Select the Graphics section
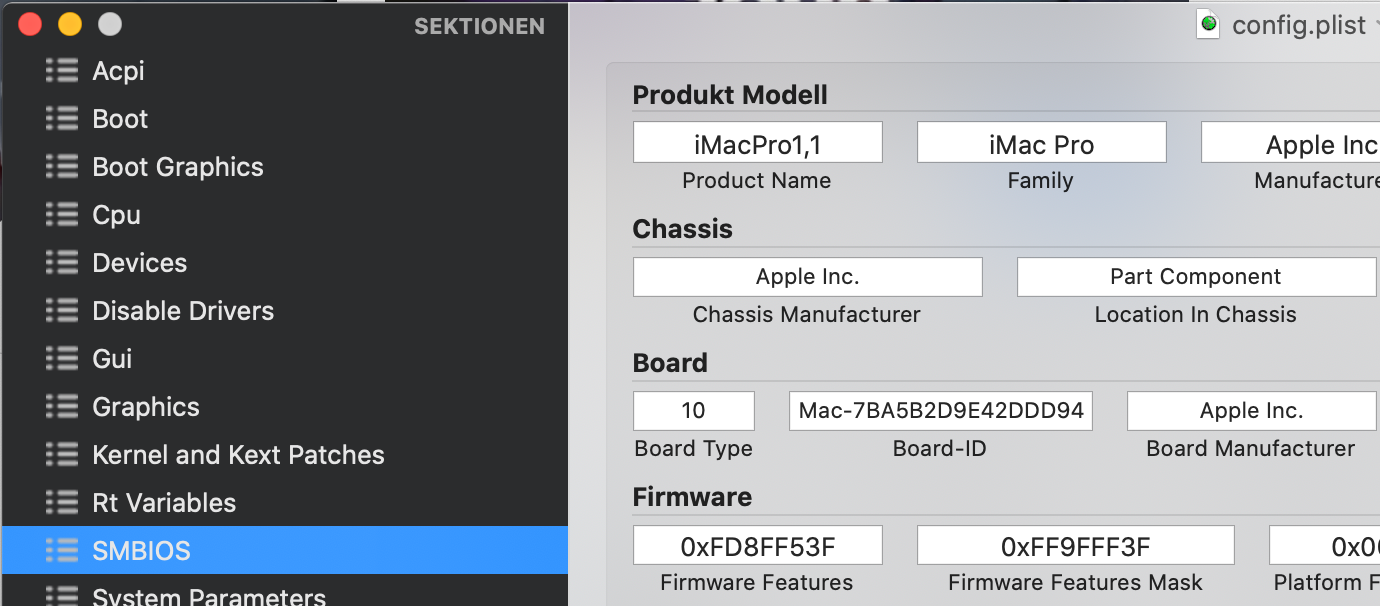Screen dimensions: 1380x606 pyautogui.click(x=146, y=407)
